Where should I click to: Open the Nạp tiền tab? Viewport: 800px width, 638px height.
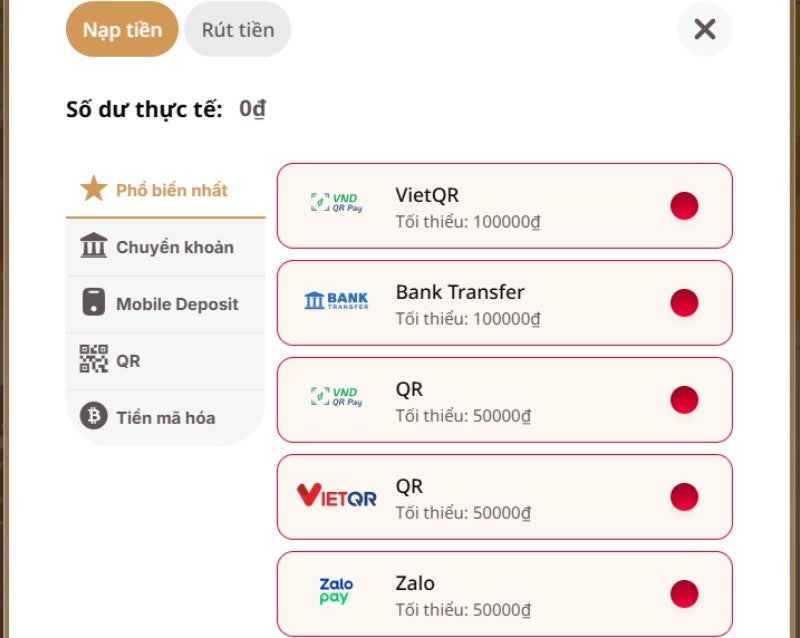tap(122, 29)
